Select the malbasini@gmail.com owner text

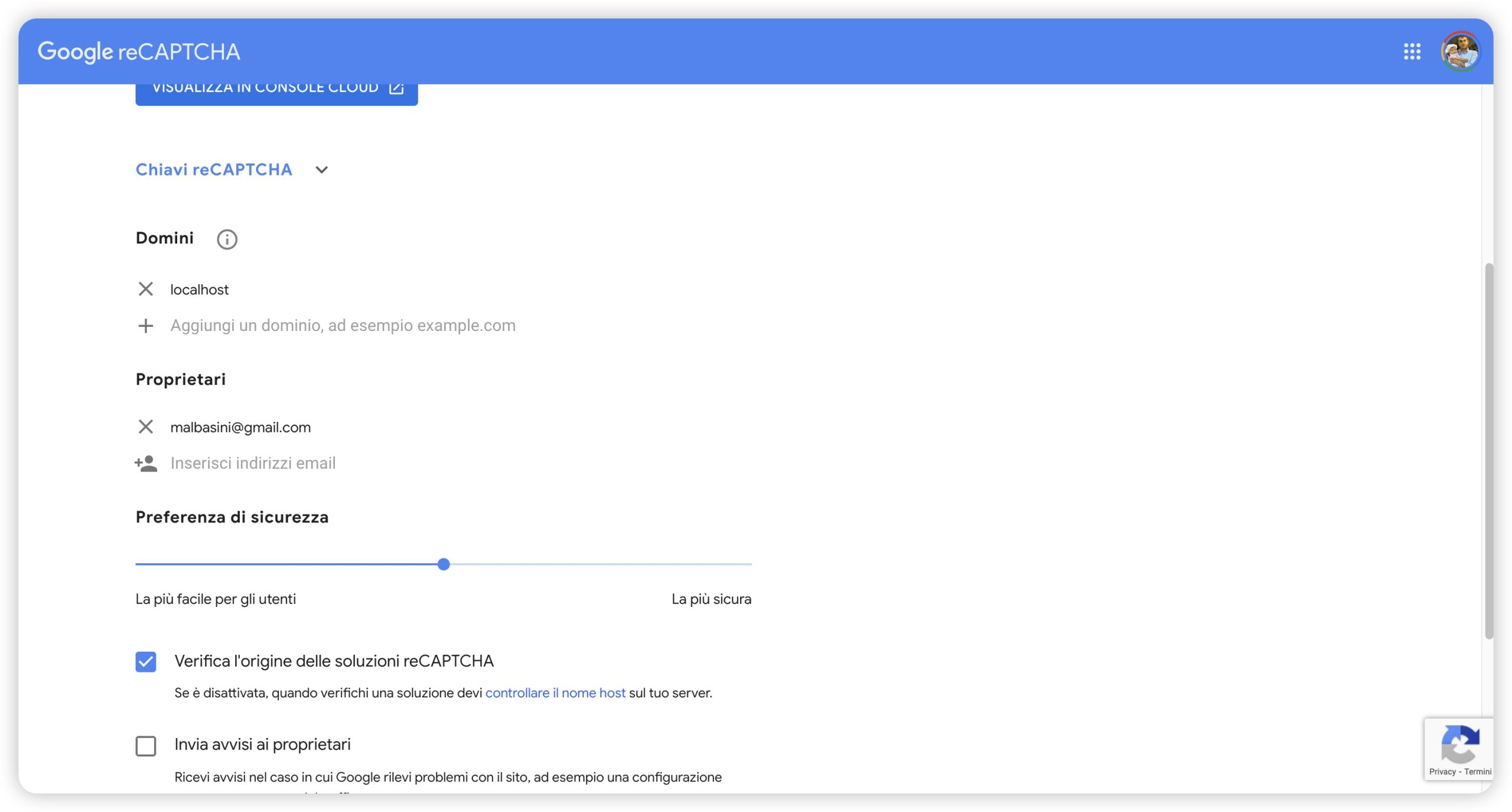tap(240, 427)
